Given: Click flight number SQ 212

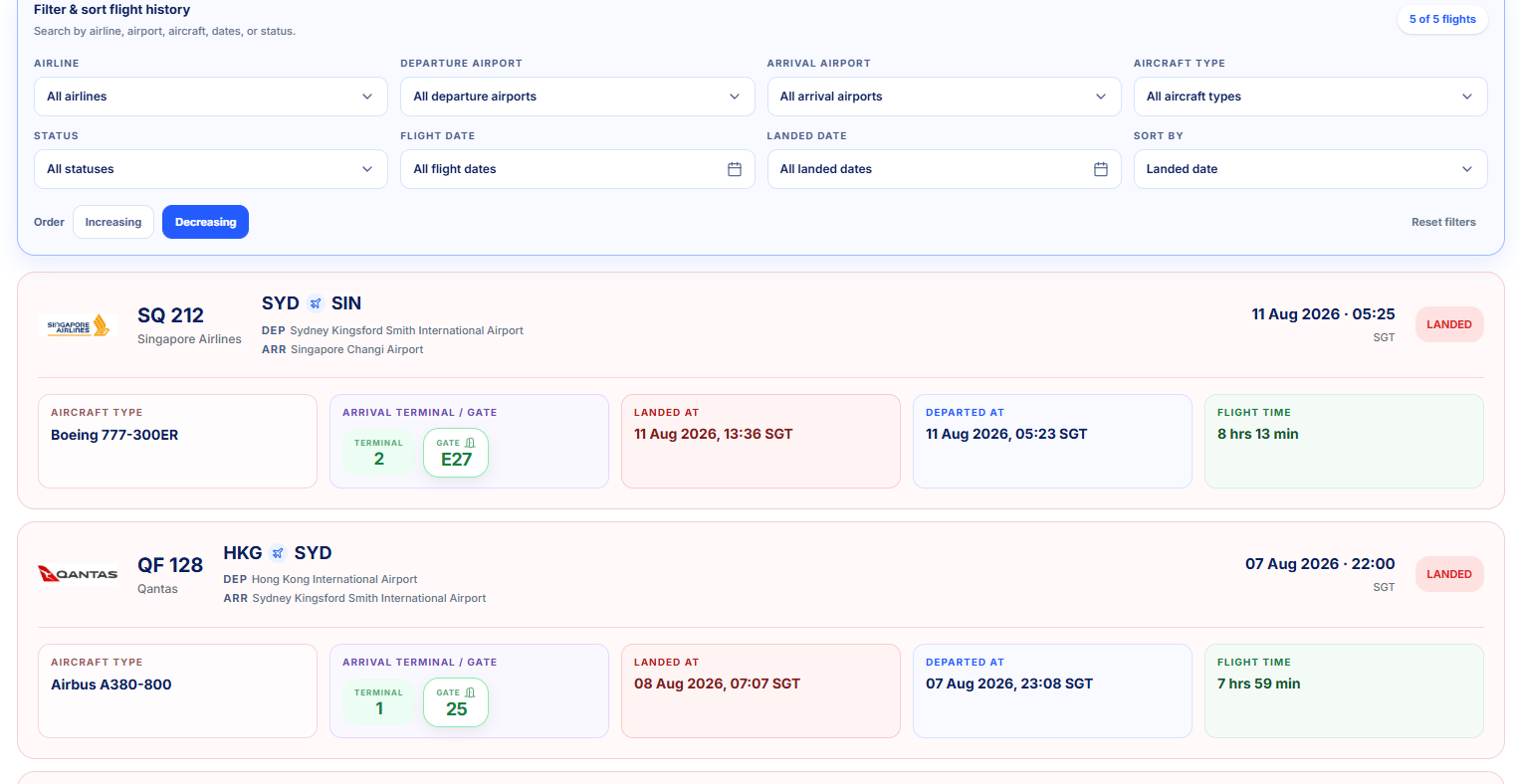Looking at the screenshot, I should [170, 315].
